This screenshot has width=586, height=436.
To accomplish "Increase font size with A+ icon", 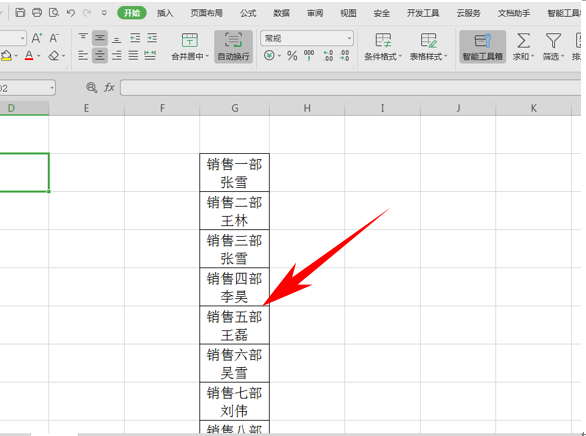I will click(x=37, y=38).
